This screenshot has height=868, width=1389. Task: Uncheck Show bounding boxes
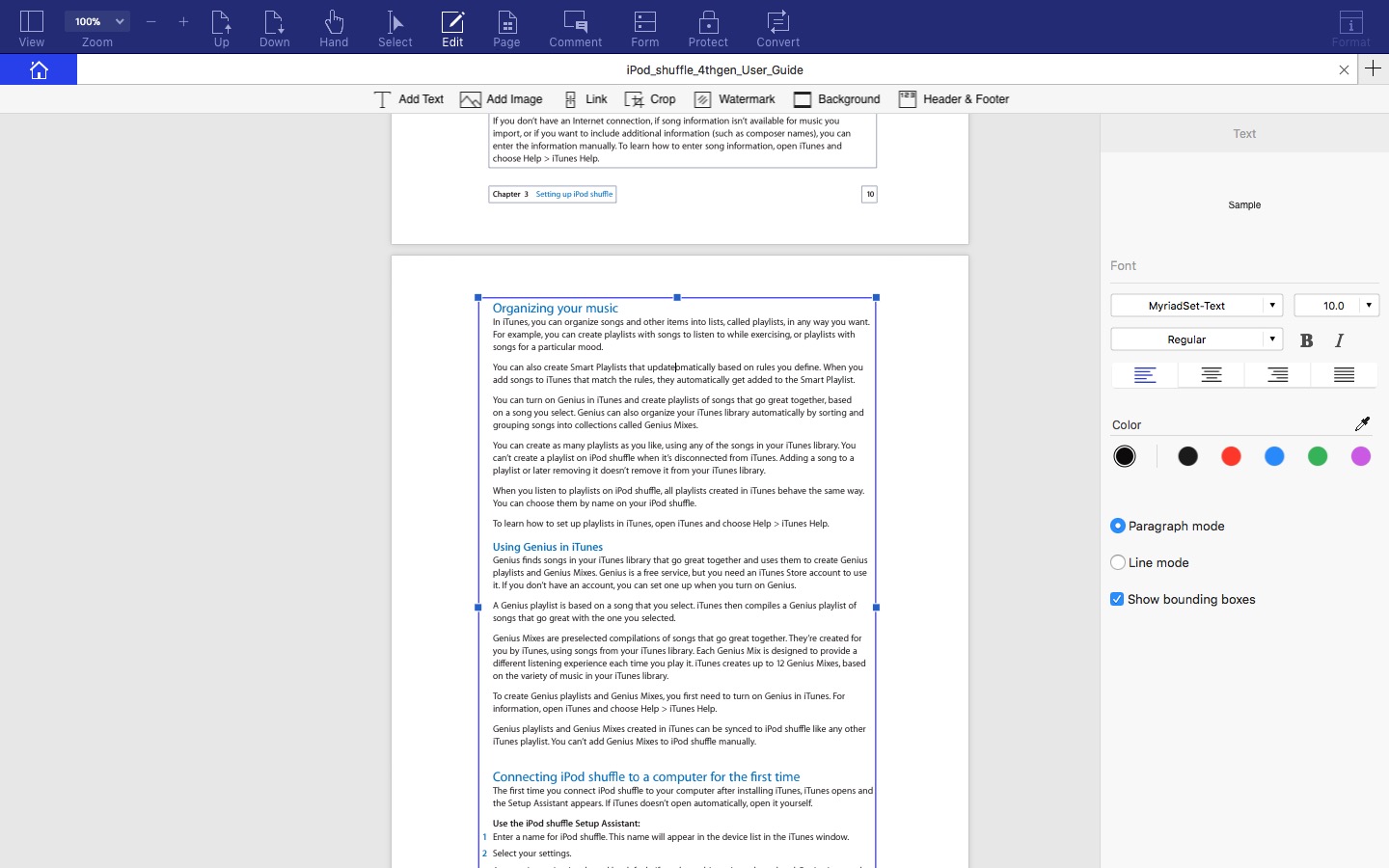point(1117,599)
